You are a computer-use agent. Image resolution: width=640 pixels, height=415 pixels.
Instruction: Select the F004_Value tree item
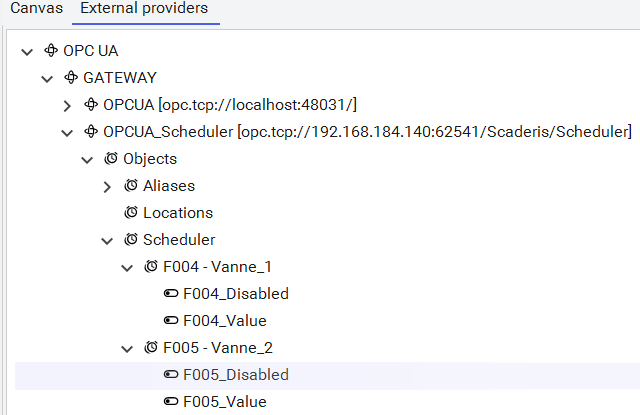point(225,321)
